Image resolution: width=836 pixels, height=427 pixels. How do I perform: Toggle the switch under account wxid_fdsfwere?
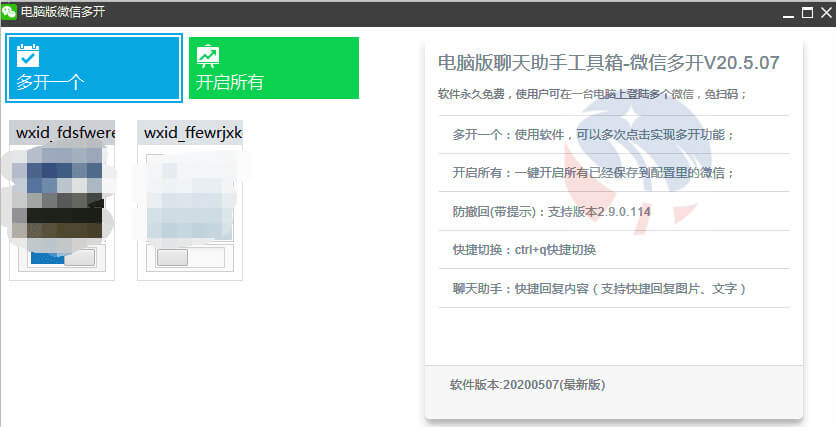pyautogui.click(x=62, y=257)
